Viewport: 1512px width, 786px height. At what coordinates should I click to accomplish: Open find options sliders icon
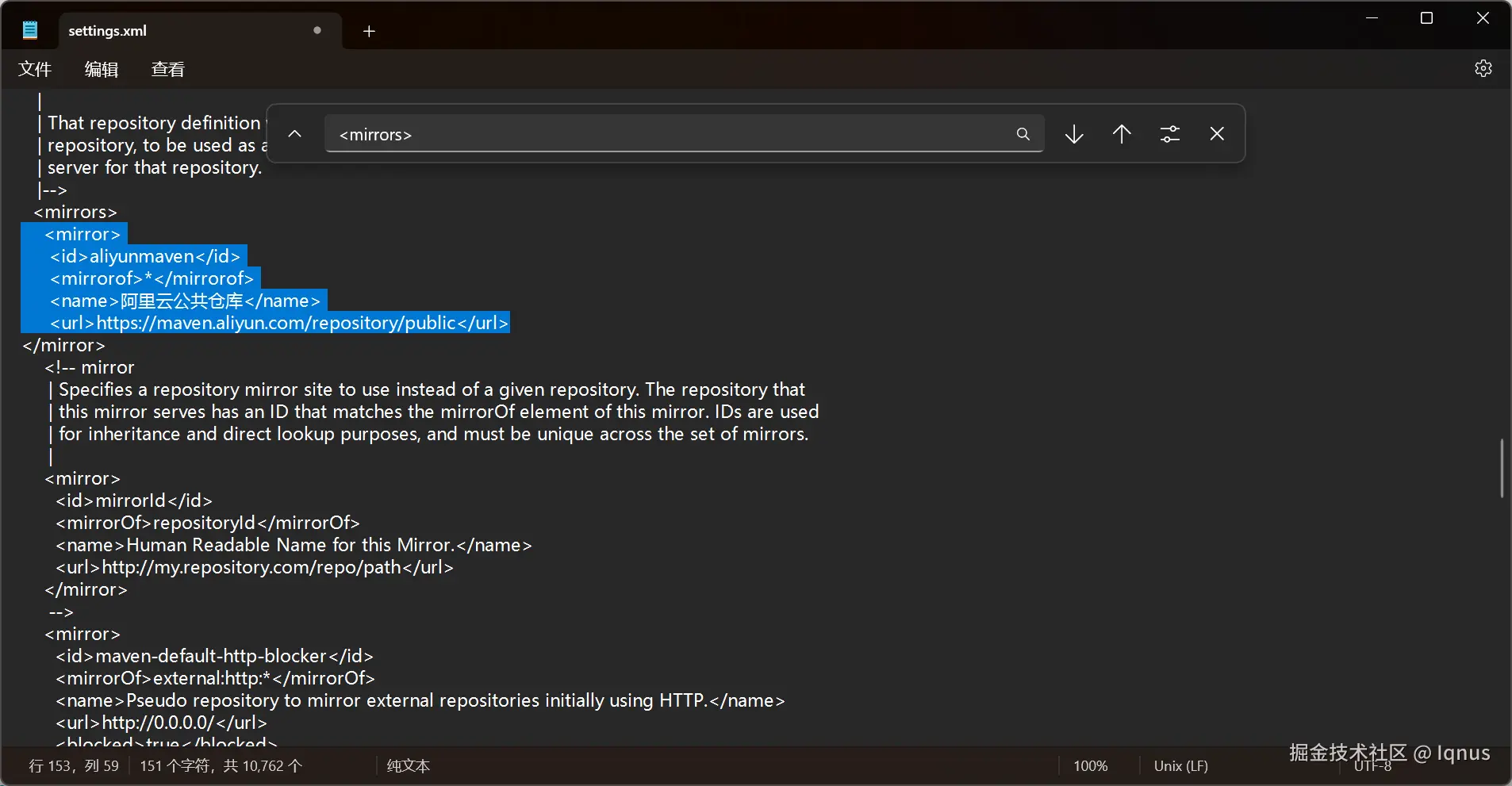click(1170, 134)
